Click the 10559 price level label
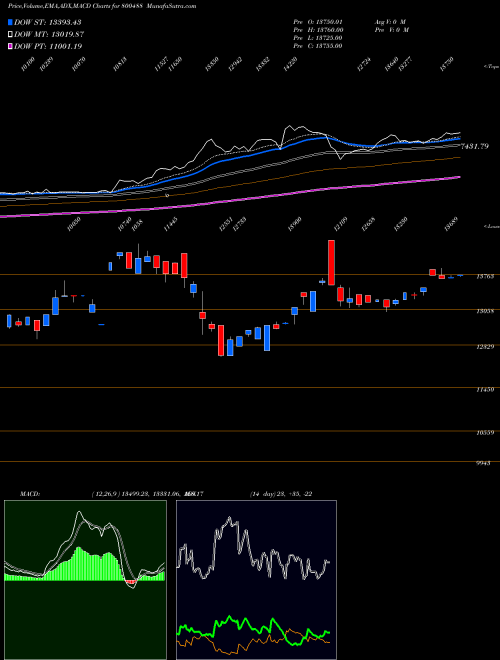The image size is (500, 660). click(484, 433)
